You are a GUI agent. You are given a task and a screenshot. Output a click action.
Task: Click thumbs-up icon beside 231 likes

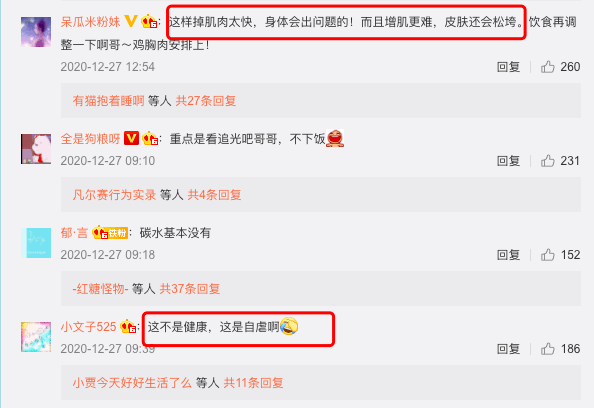(x=547, y=161)
